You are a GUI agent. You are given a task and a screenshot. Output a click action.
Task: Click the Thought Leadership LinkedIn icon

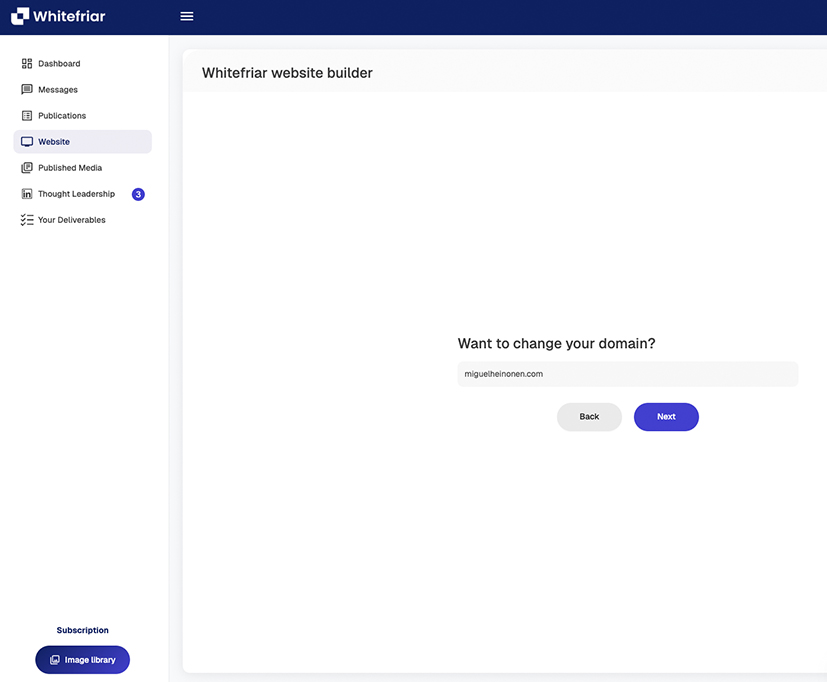pos(27,194)
